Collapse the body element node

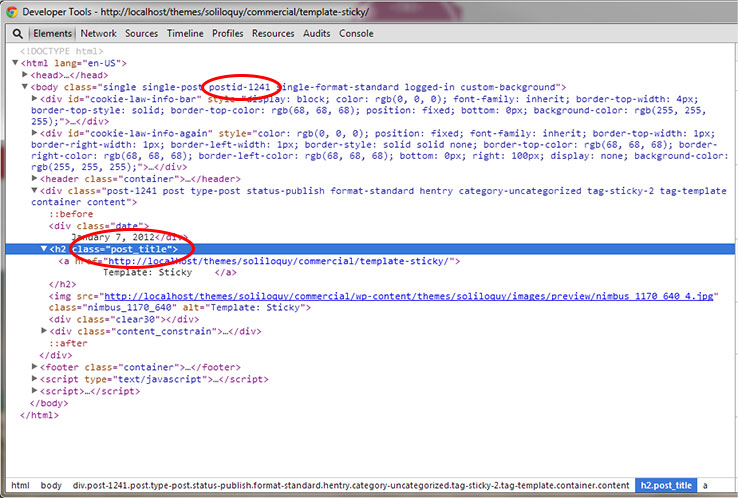[25, 87]
